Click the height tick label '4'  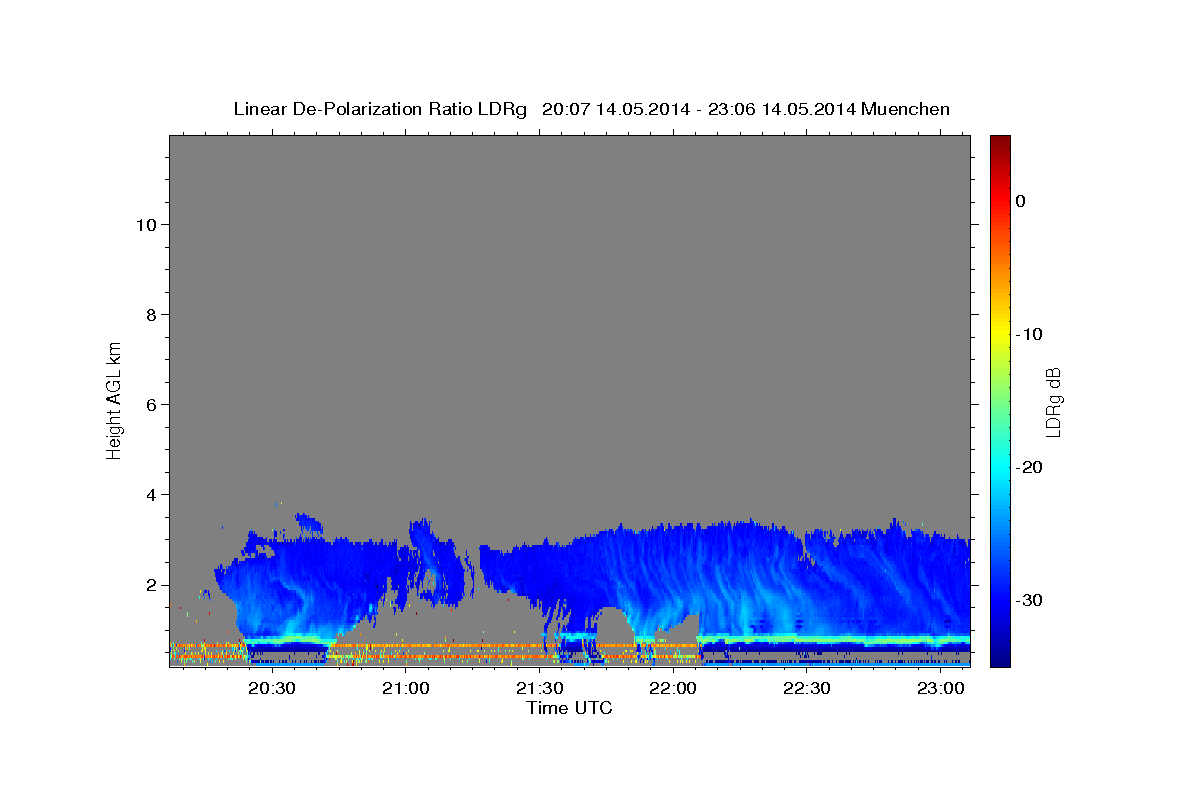pyautogui.click(x=152, y=495)
